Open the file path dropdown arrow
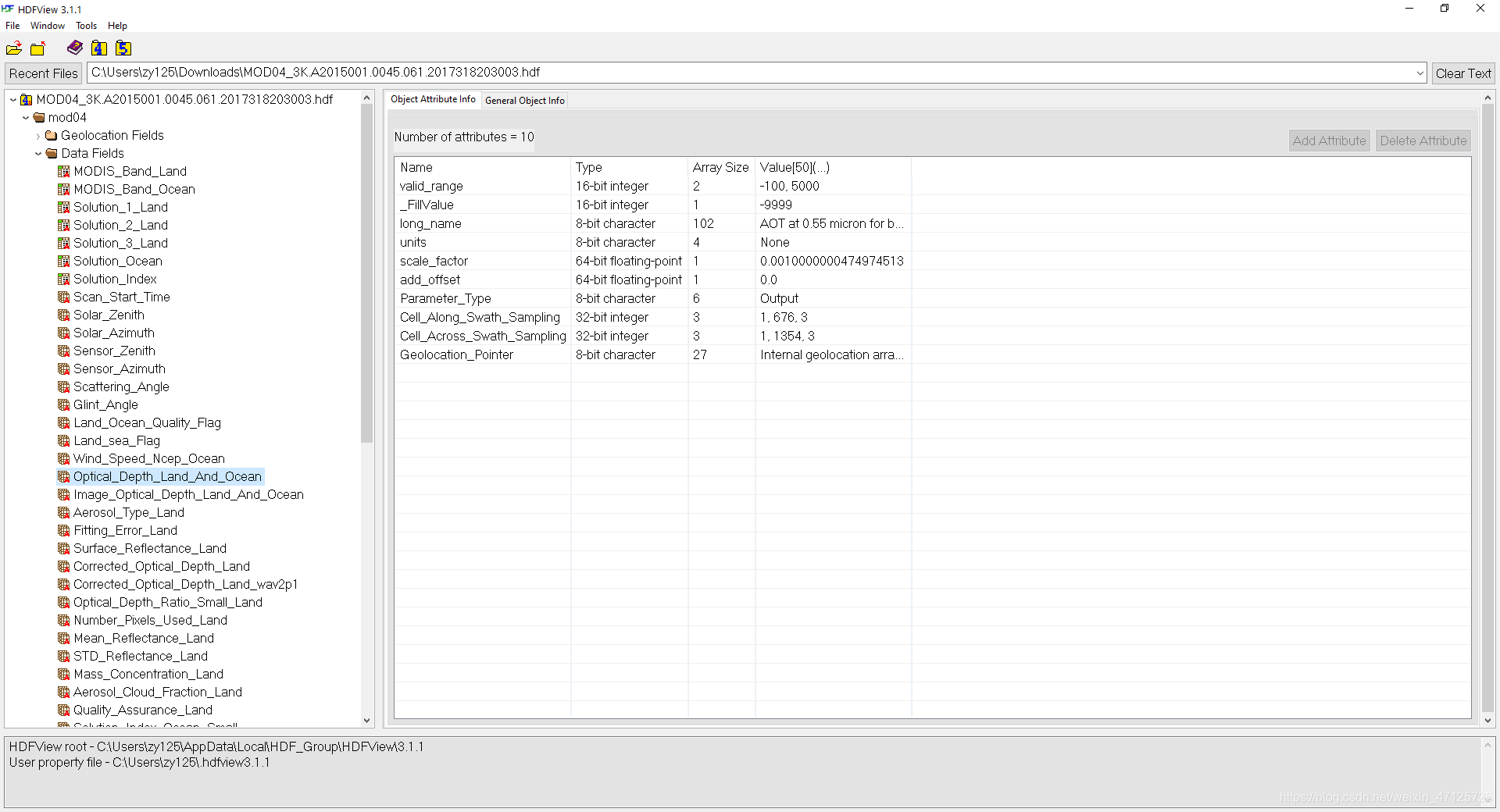 1420,73
